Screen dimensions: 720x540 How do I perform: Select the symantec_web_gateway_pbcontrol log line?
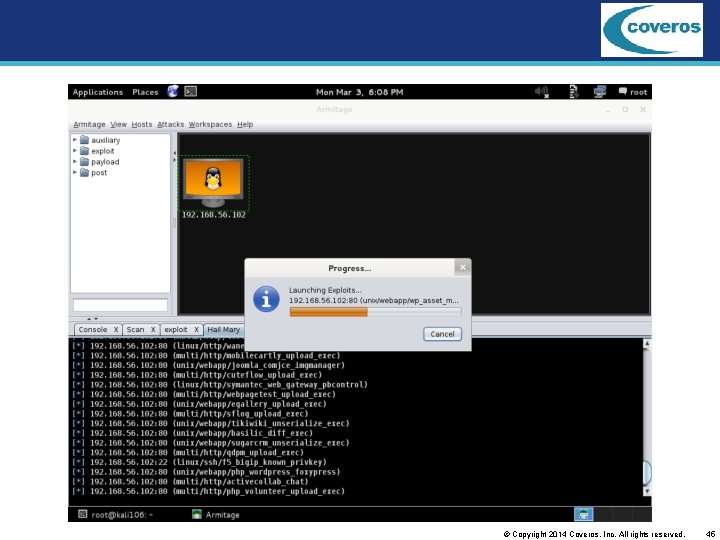point(219,385)
